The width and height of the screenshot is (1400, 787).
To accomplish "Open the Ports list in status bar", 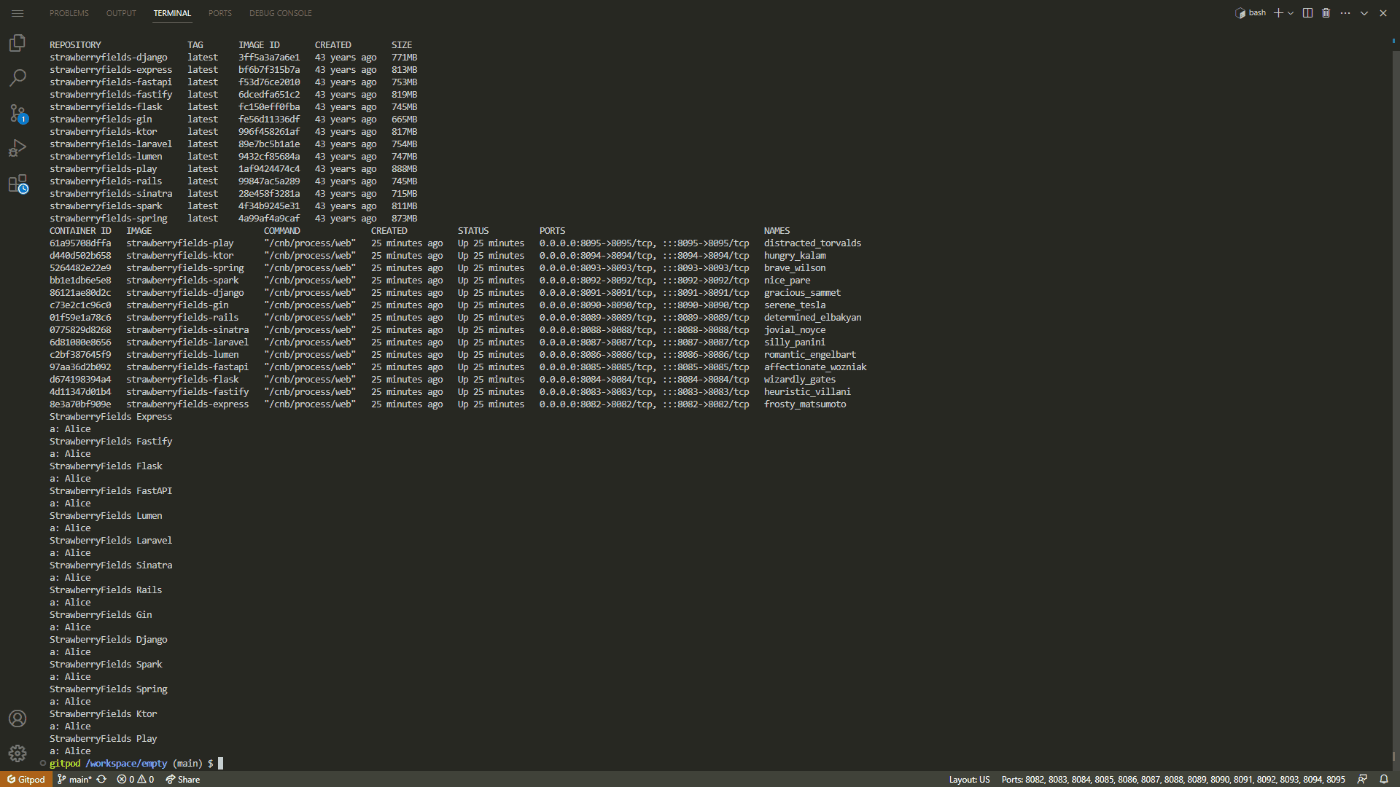I will [x=1173, y=779].
